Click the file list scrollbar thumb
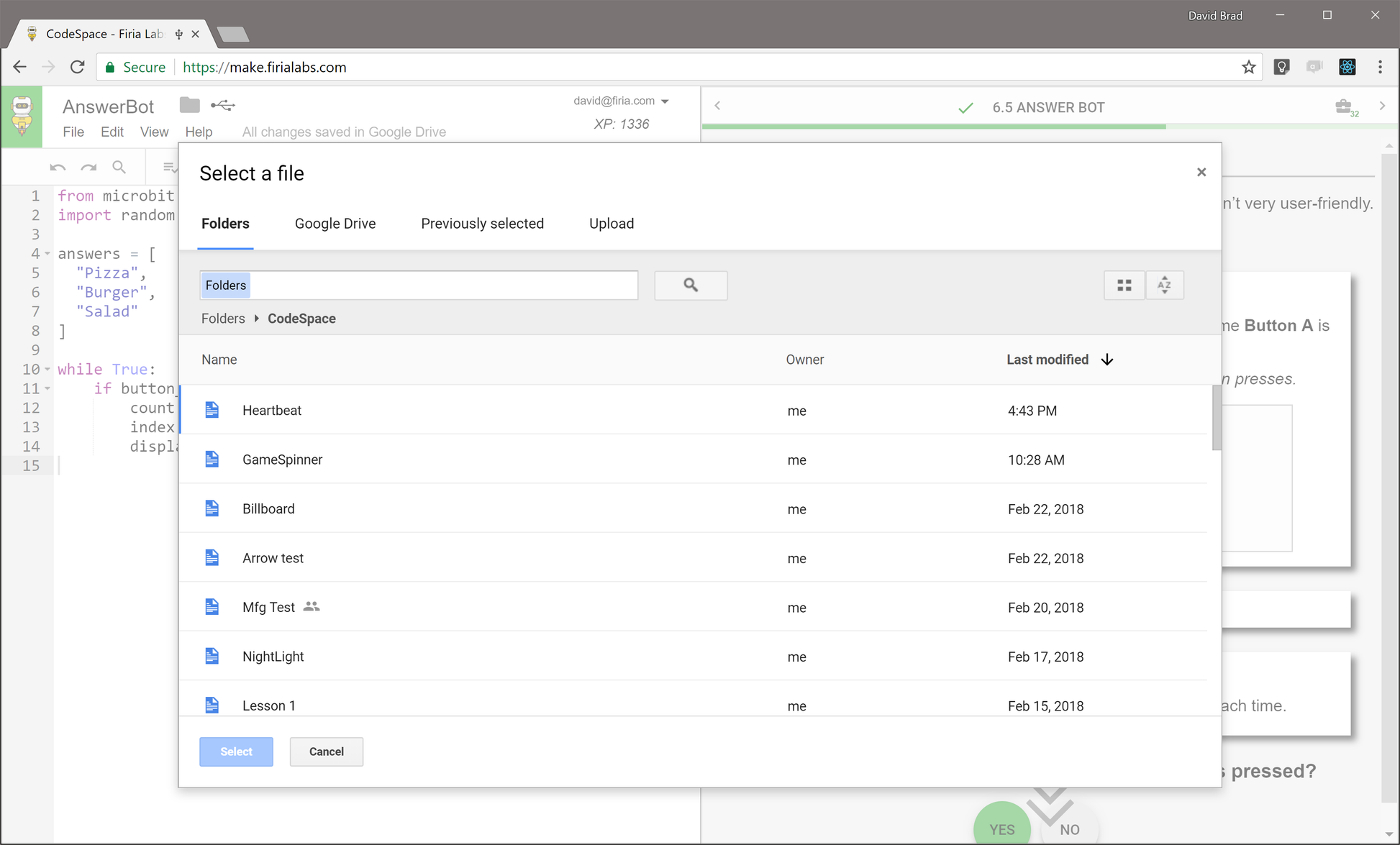The image size is (1400, 845). point(1216,417)
